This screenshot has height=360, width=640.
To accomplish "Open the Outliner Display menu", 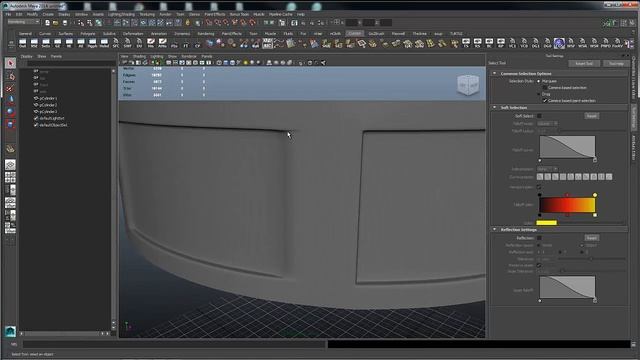I will click(27, 56).
